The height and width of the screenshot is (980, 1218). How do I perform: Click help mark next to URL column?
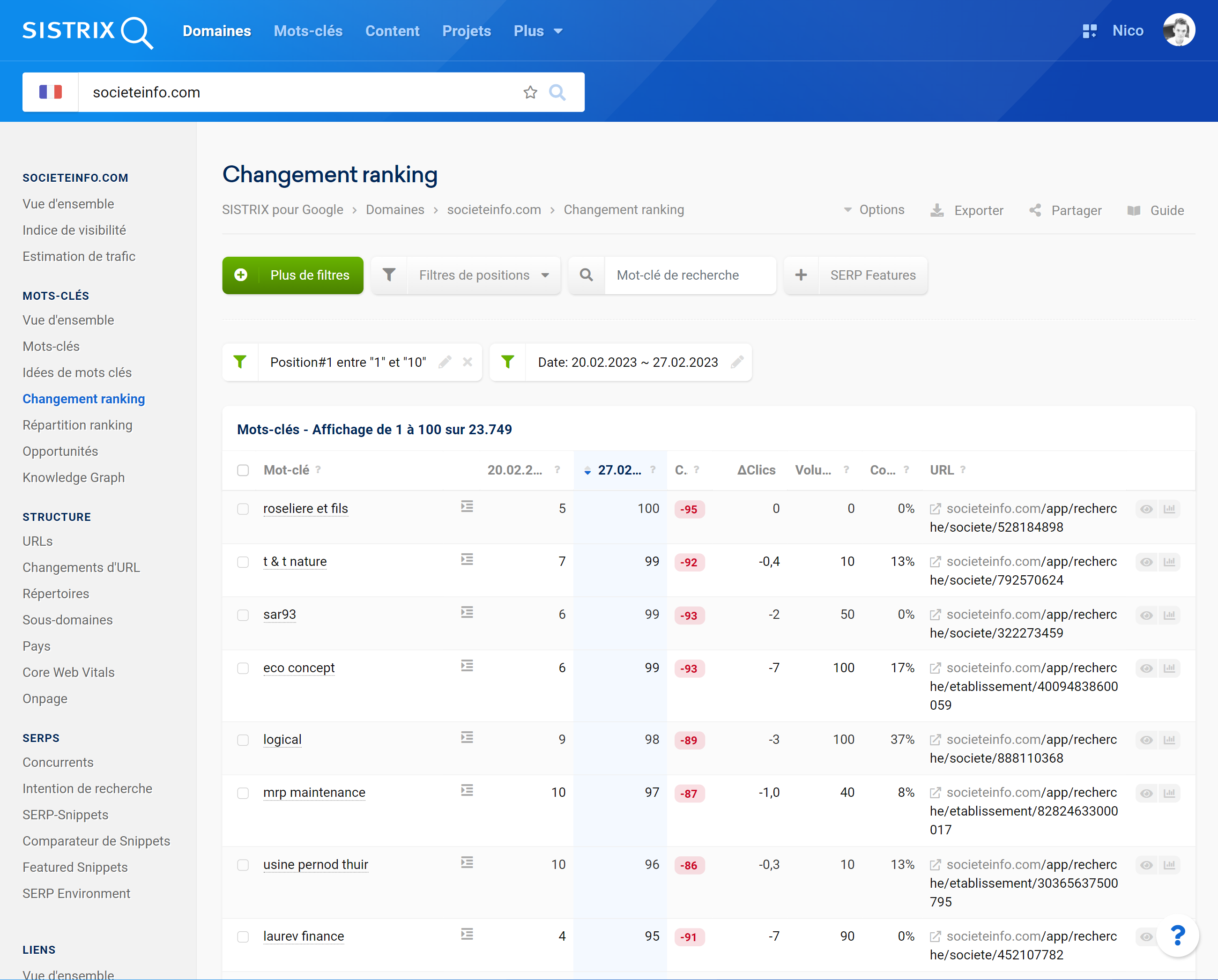(x=963, y=469)
